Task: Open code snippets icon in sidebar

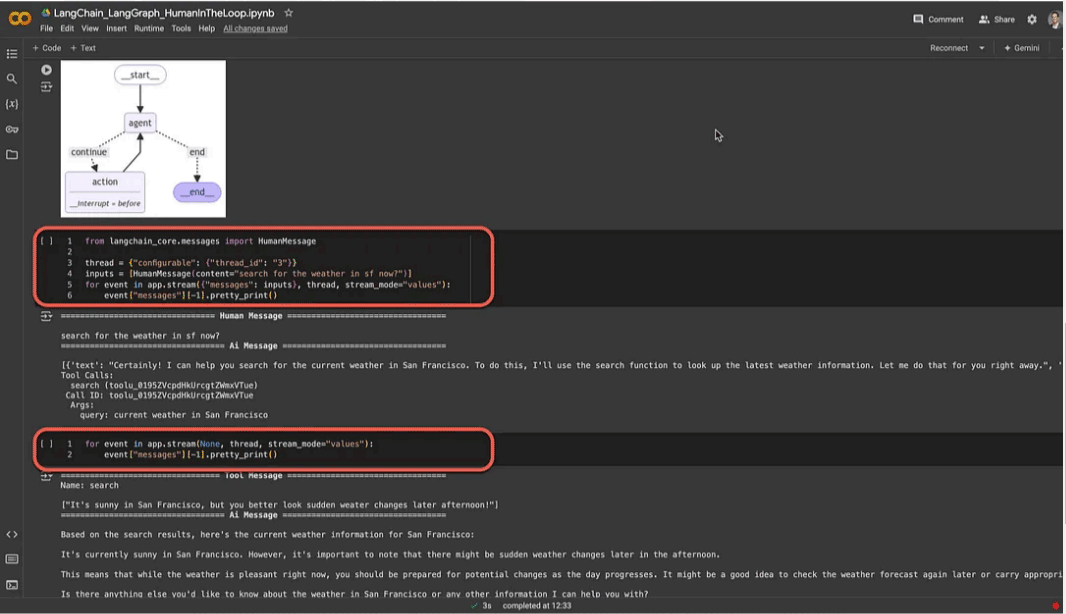Action: (12, 534)
